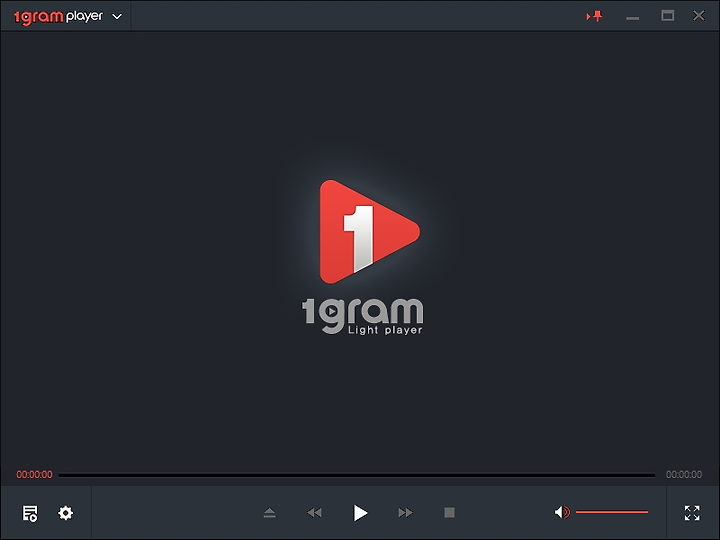The image size is (720, 540).
Task: Open the 1gram player menu dropdown arrow
Action: (117, 17)
